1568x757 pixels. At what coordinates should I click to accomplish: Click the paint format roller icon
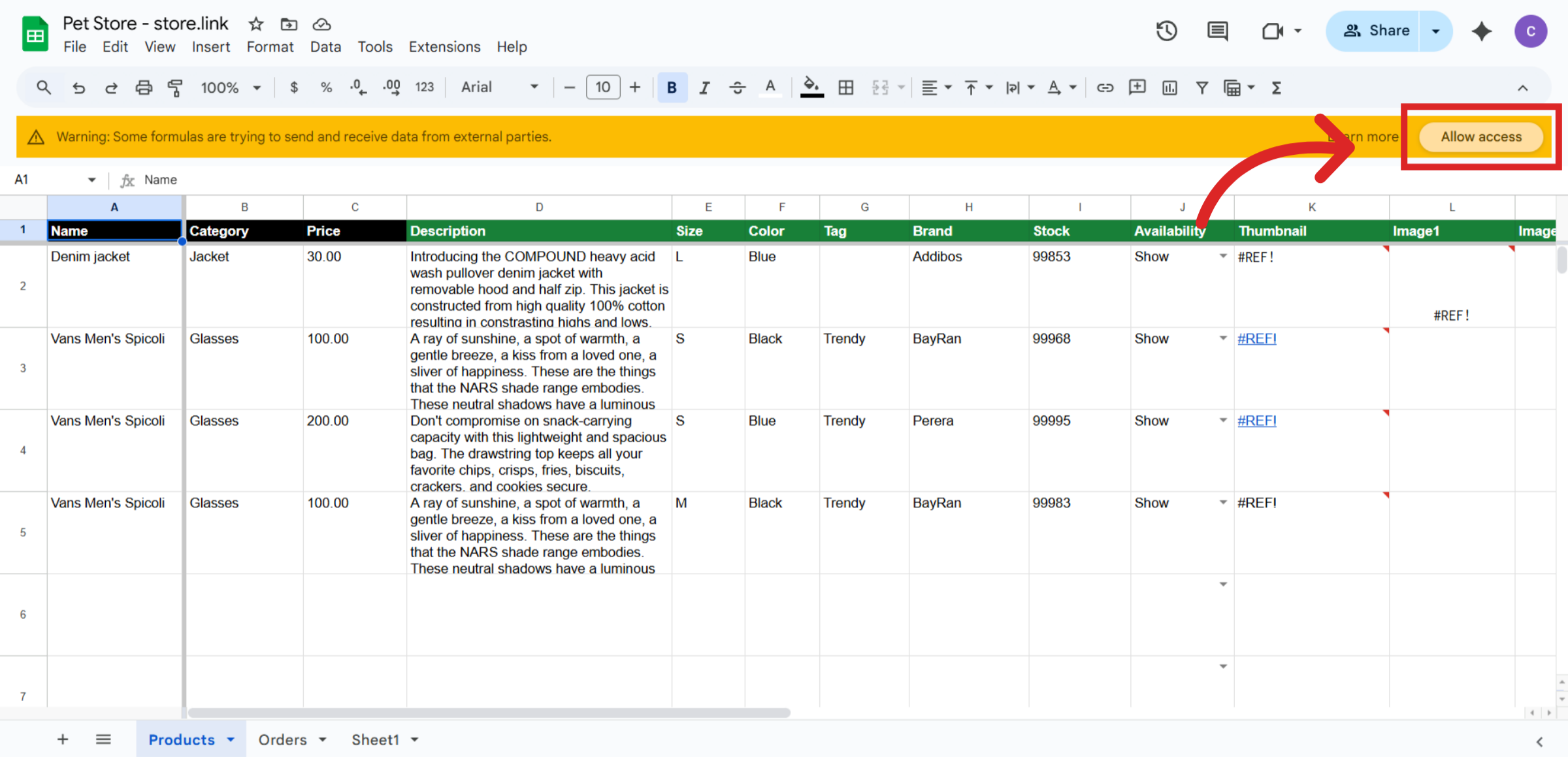175,88
